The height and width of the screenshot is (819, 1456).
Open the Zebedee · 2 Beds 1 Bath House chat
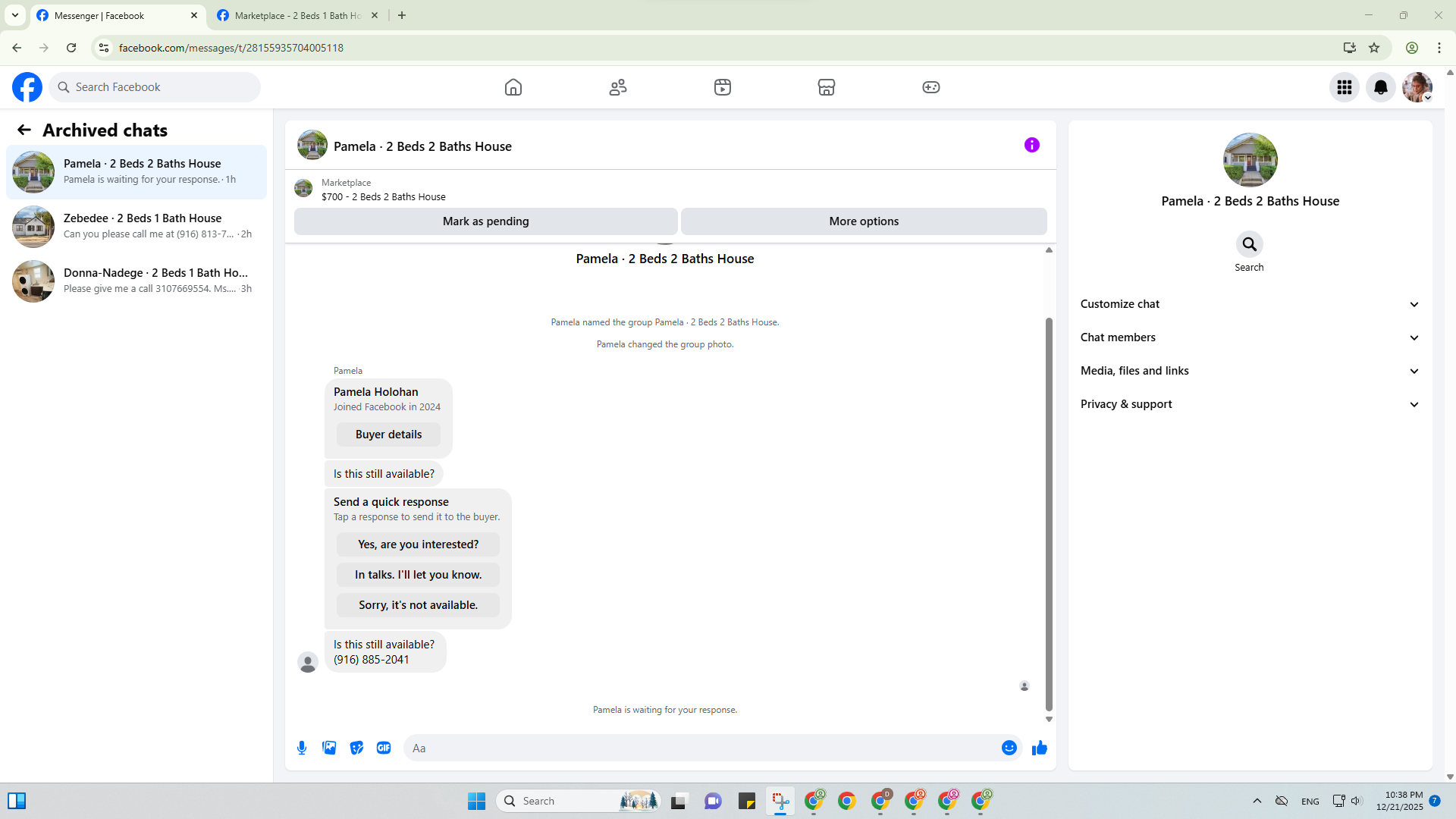pyautogui.click(x=136, y=227)
